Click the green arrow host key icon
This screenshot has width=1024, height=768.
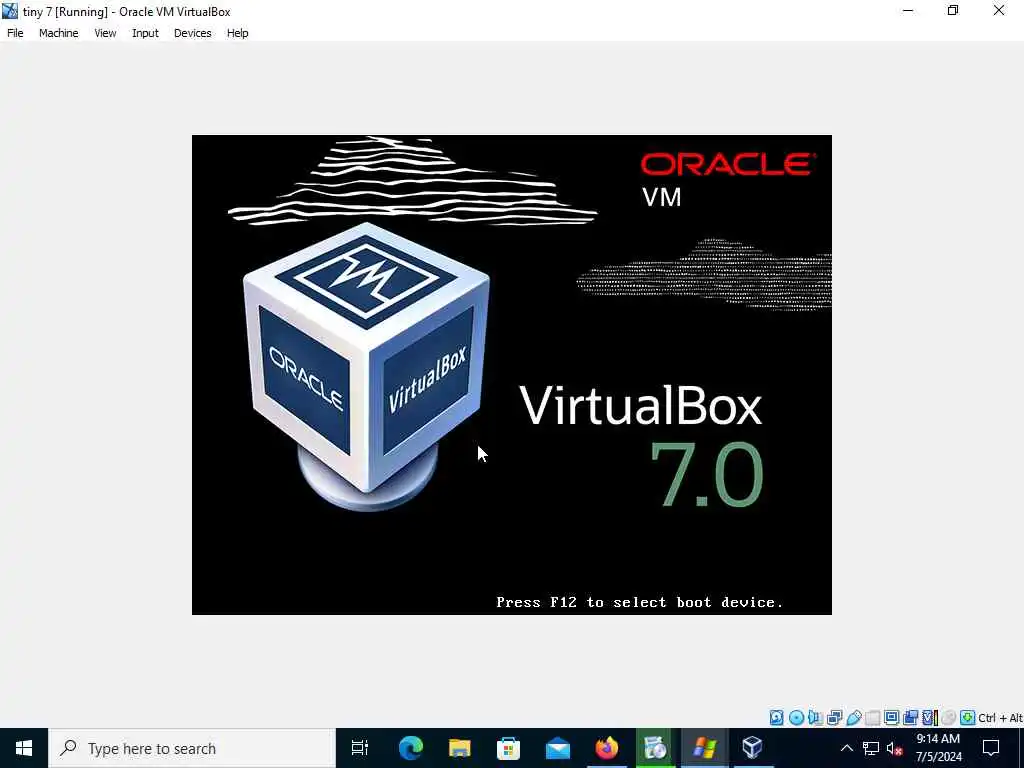pos(968,718)
